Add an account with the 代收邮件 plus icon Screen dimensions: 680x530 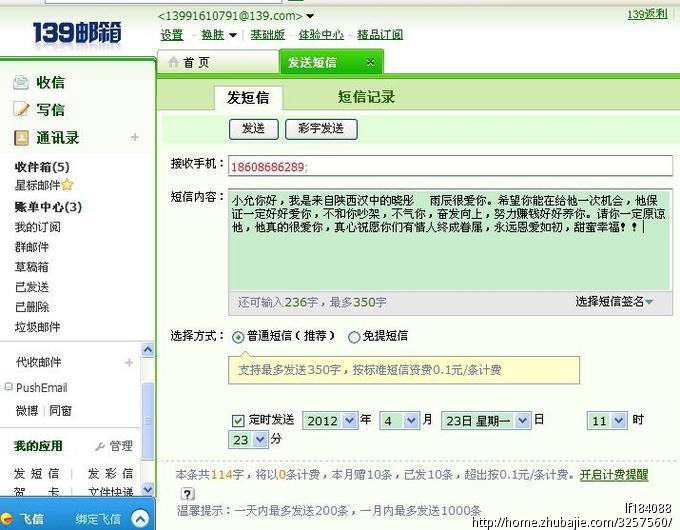[129, 362]
